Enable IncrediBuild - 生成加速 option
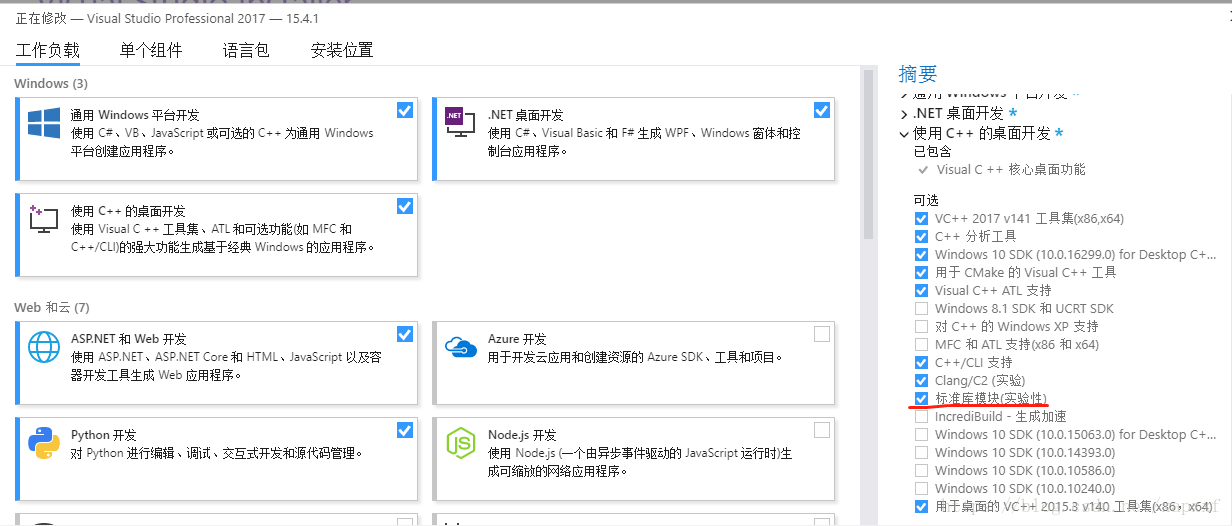The width and height of the screenshot is (1232, 526). pos(921,417)
